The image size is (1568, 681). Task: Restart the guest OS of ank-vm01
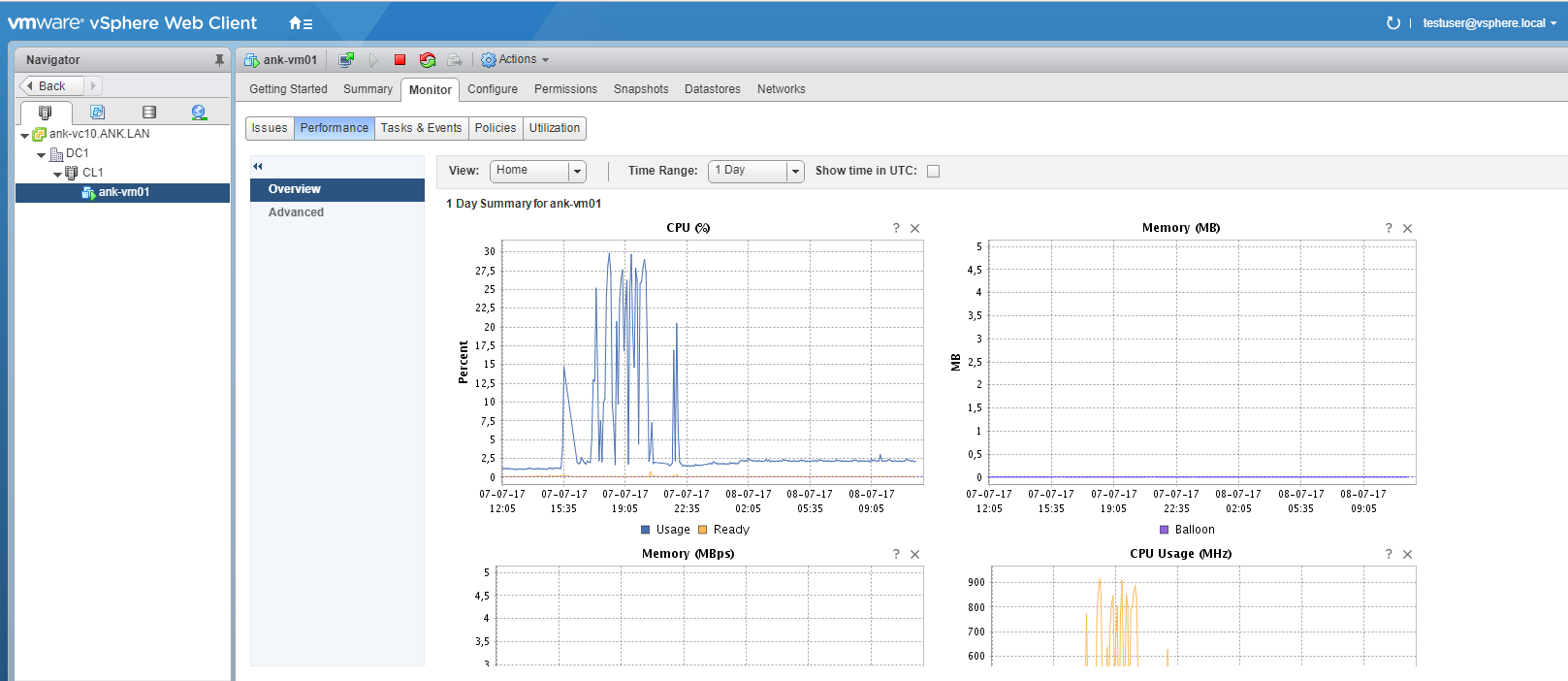428,59
